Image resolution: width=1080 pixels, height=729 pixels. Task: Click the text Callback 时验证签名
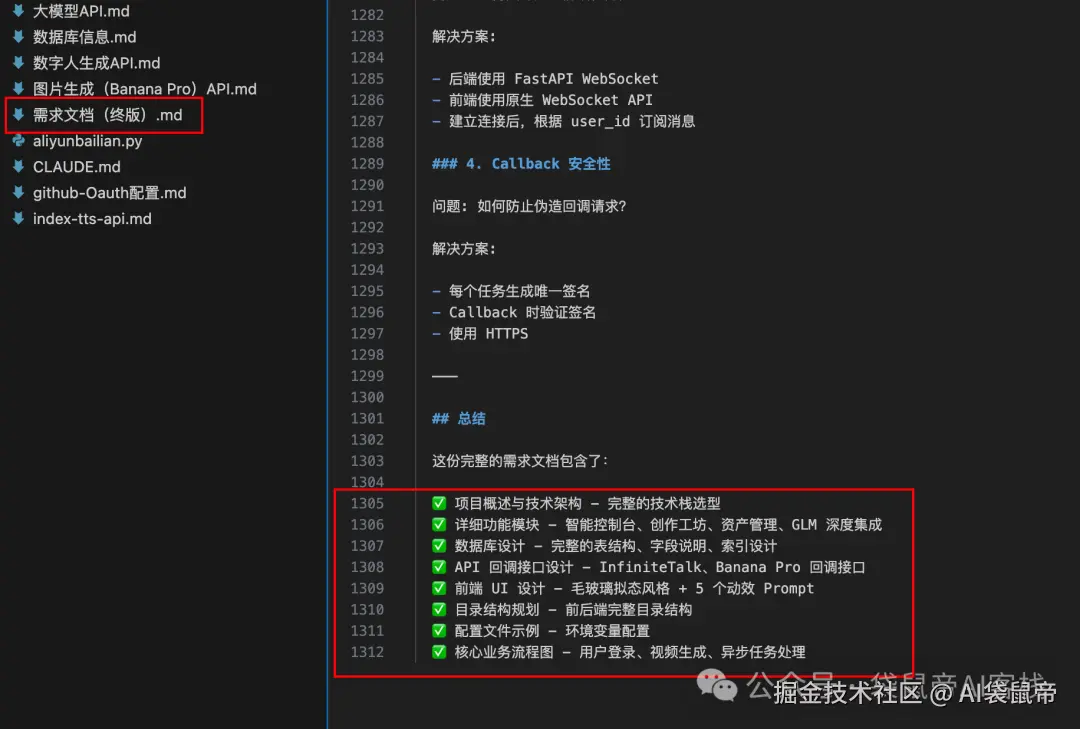[523, 313]
